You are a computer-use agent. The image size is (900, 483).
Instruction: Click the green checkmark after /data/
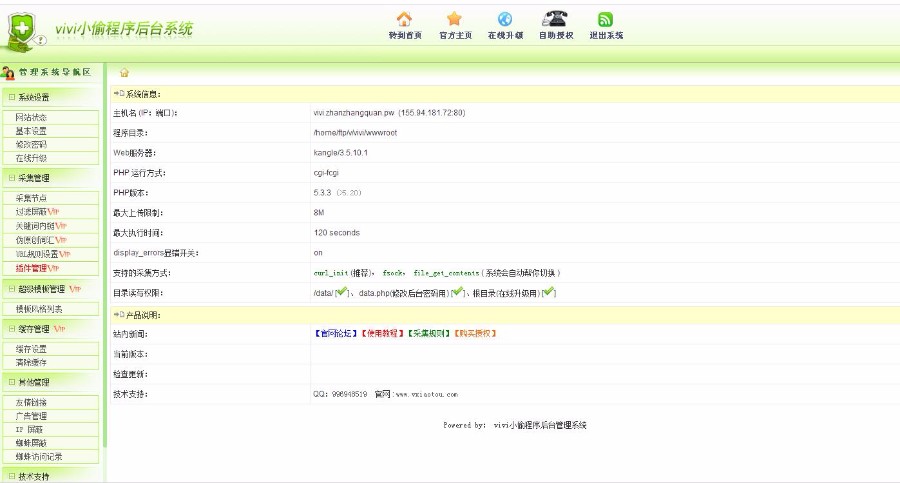(x=342, y=292)
